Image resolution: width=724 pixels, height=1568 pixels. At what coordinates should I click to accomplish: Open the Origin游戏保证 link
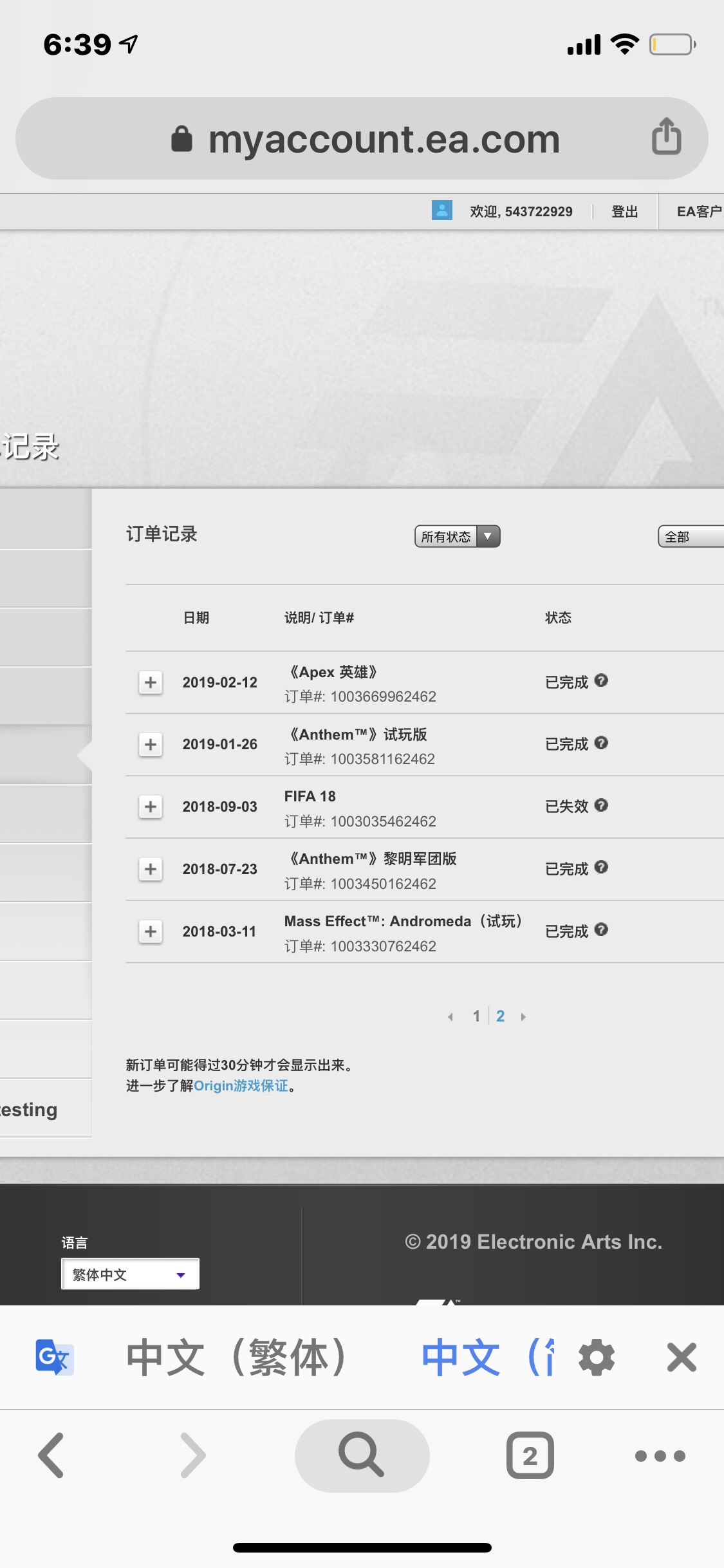click(241, 1086)
